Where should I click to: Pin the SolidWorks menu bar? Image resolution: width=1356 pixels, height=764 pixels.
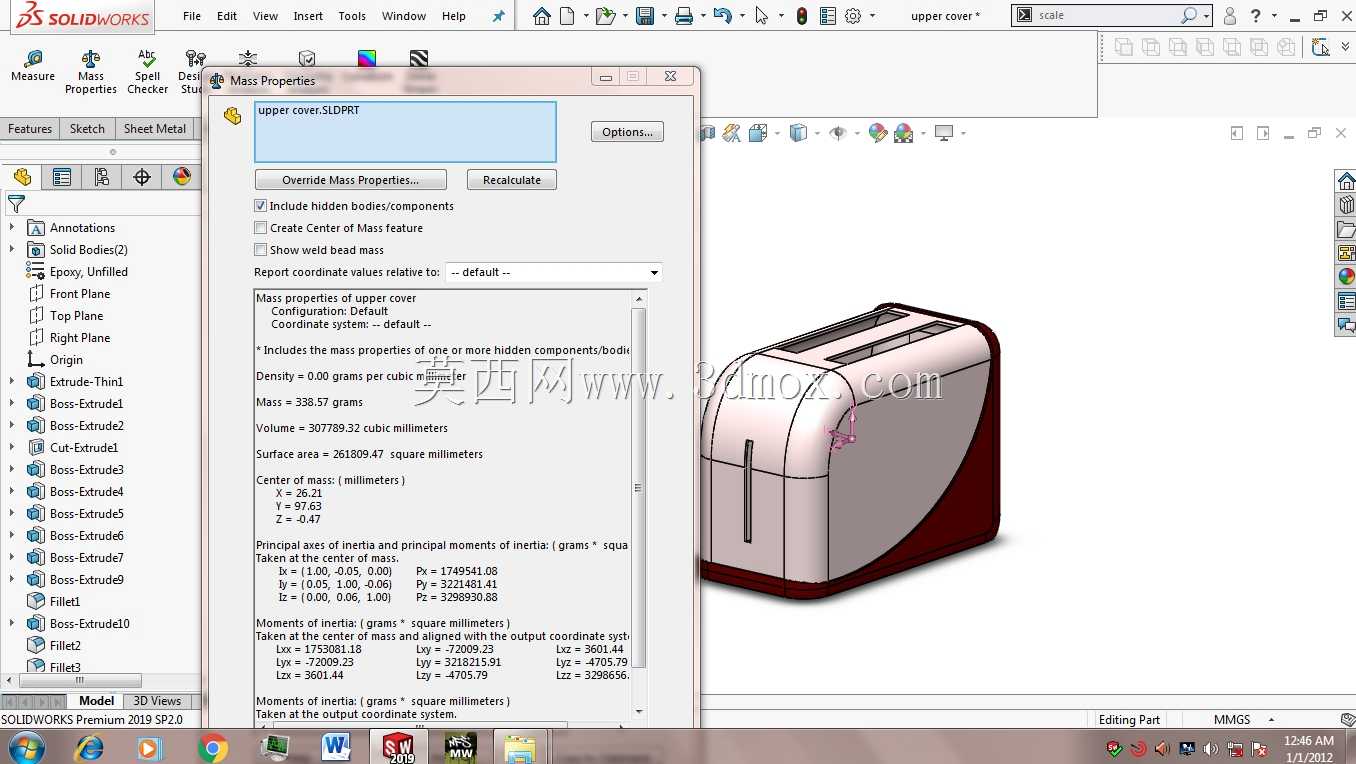pos(499,16)
